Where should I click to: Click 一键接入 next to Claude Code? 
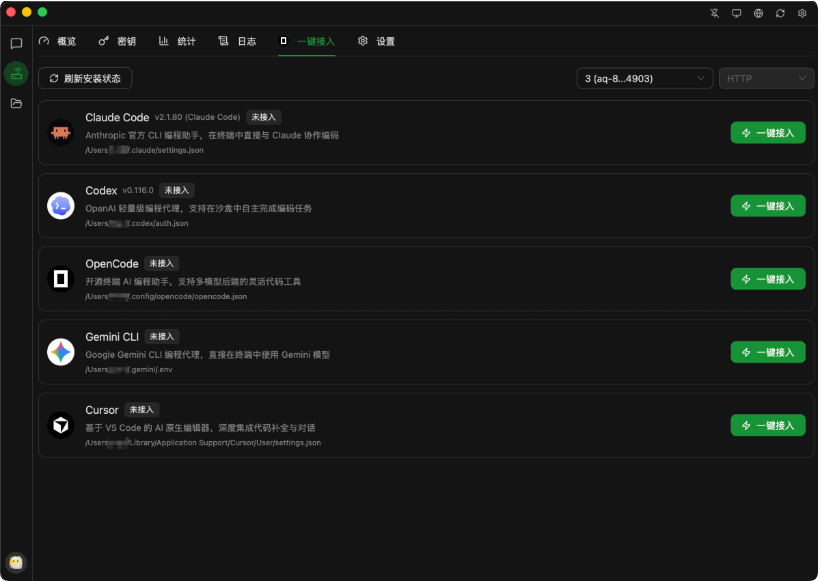768,131
